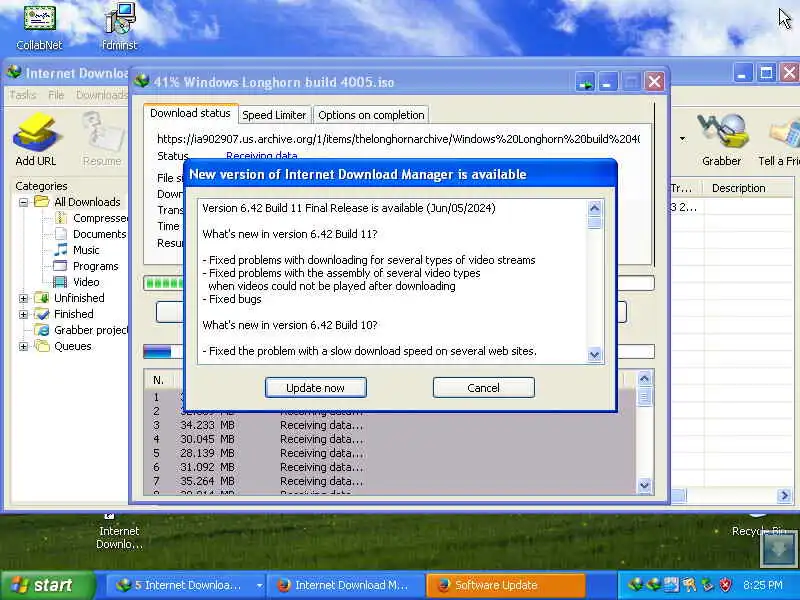
Task: Click the connections list scroll down arrow
Action: coord(644,485)
